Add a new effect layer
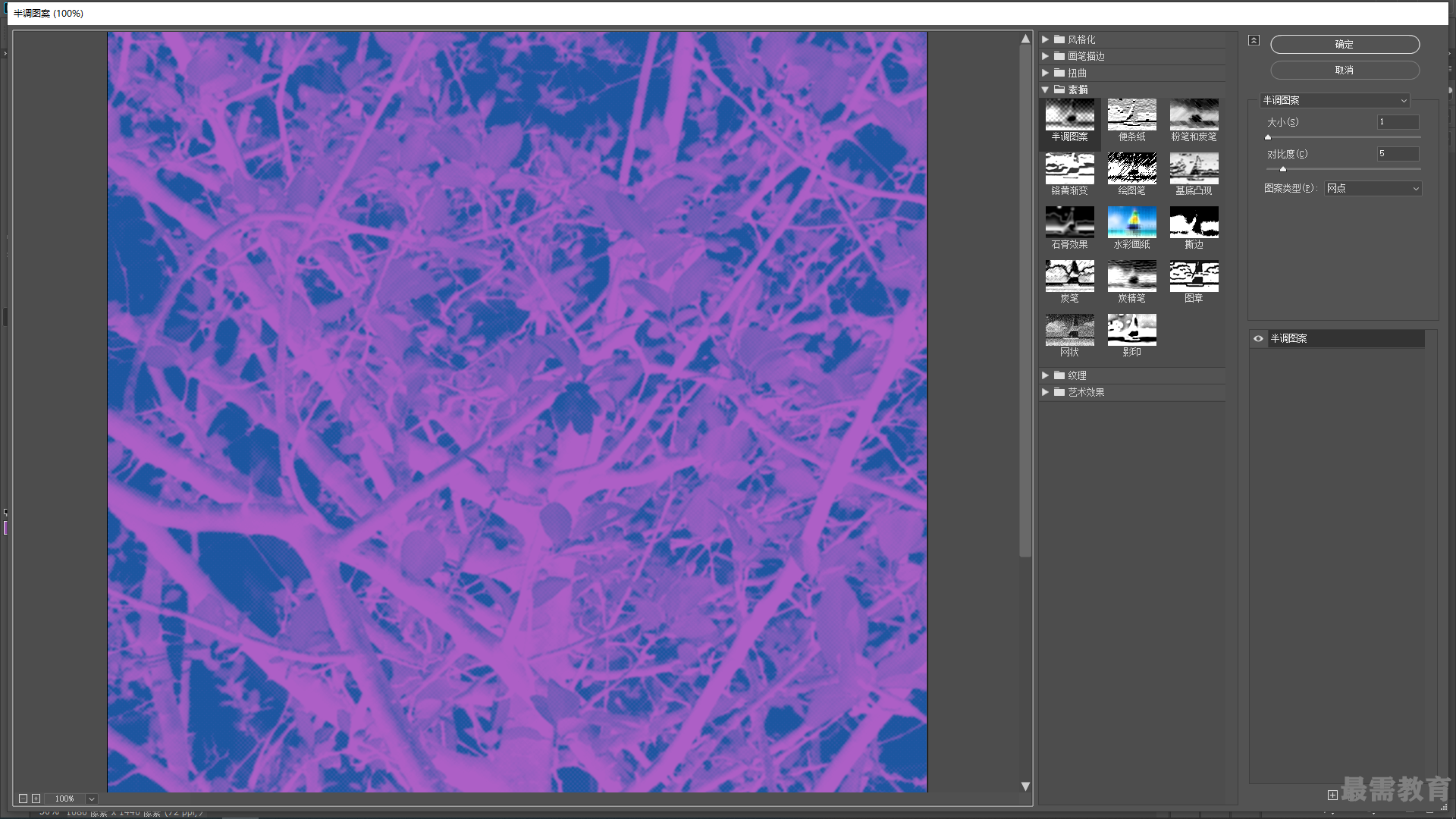This screenshot has width=1456, height=819. coord(1332,795)
